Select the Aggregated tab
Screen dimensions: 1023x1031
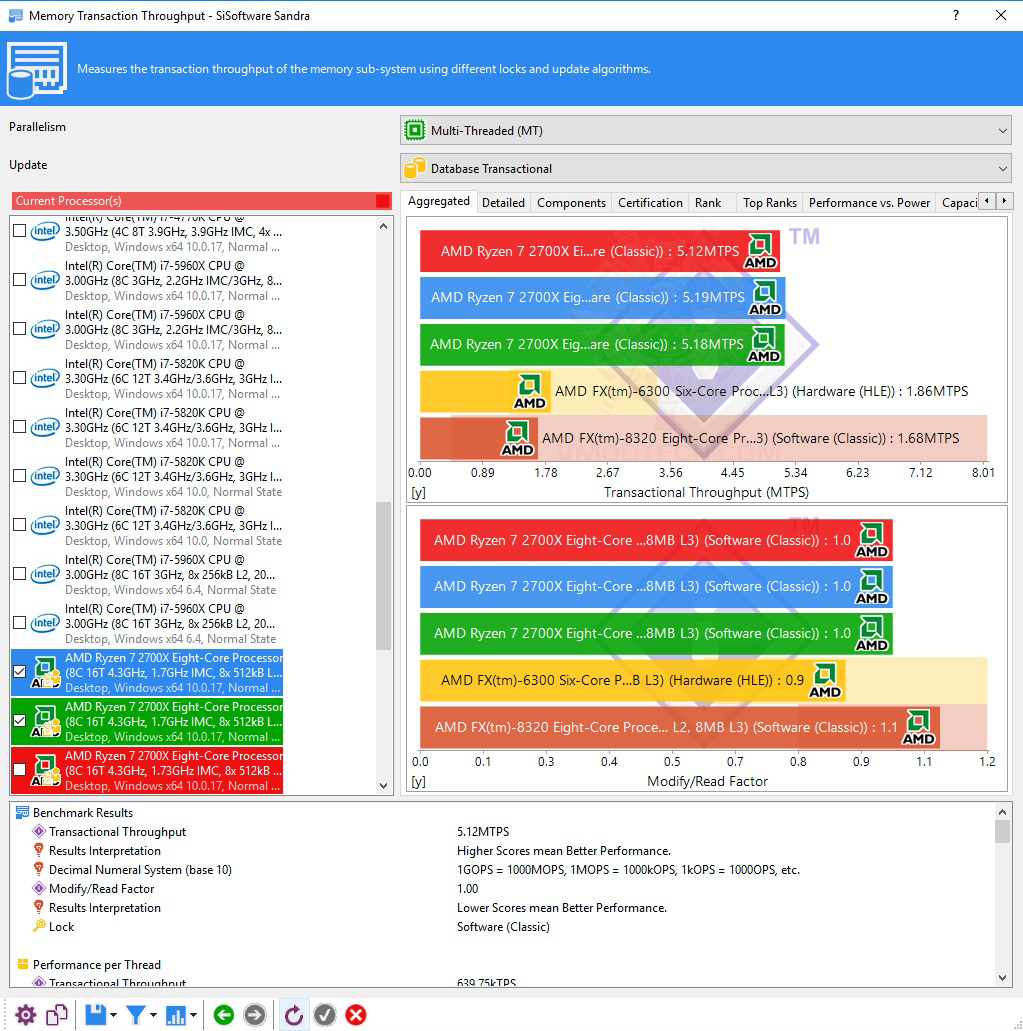click(439, 201)
